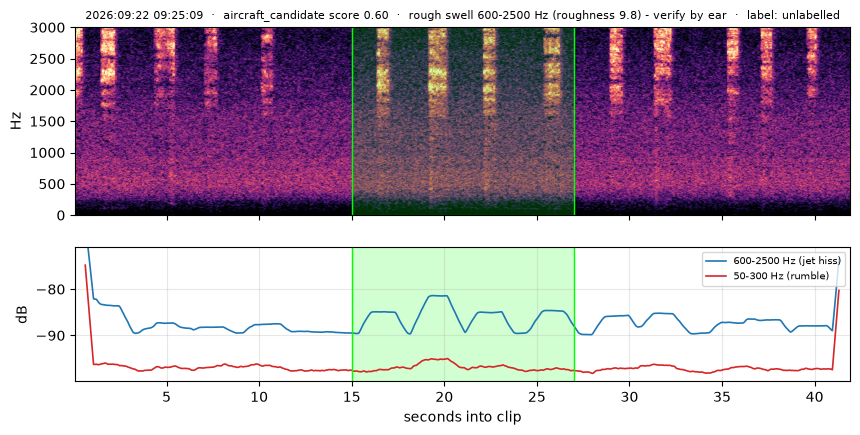The image size is (860, 435).
Task: Click the 1000 Hz tick label
Action: click(46, 153)
